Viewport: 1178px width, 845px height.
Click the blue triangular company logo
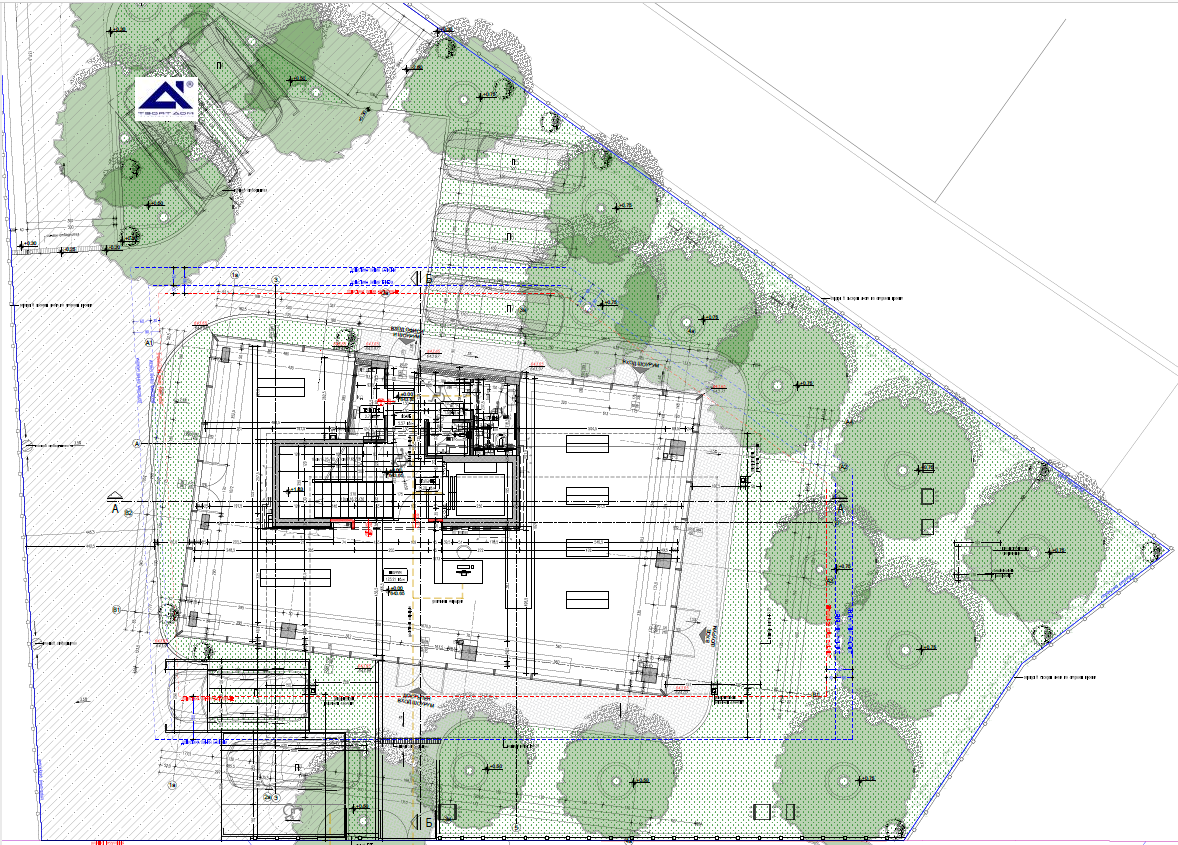point(166,98)
